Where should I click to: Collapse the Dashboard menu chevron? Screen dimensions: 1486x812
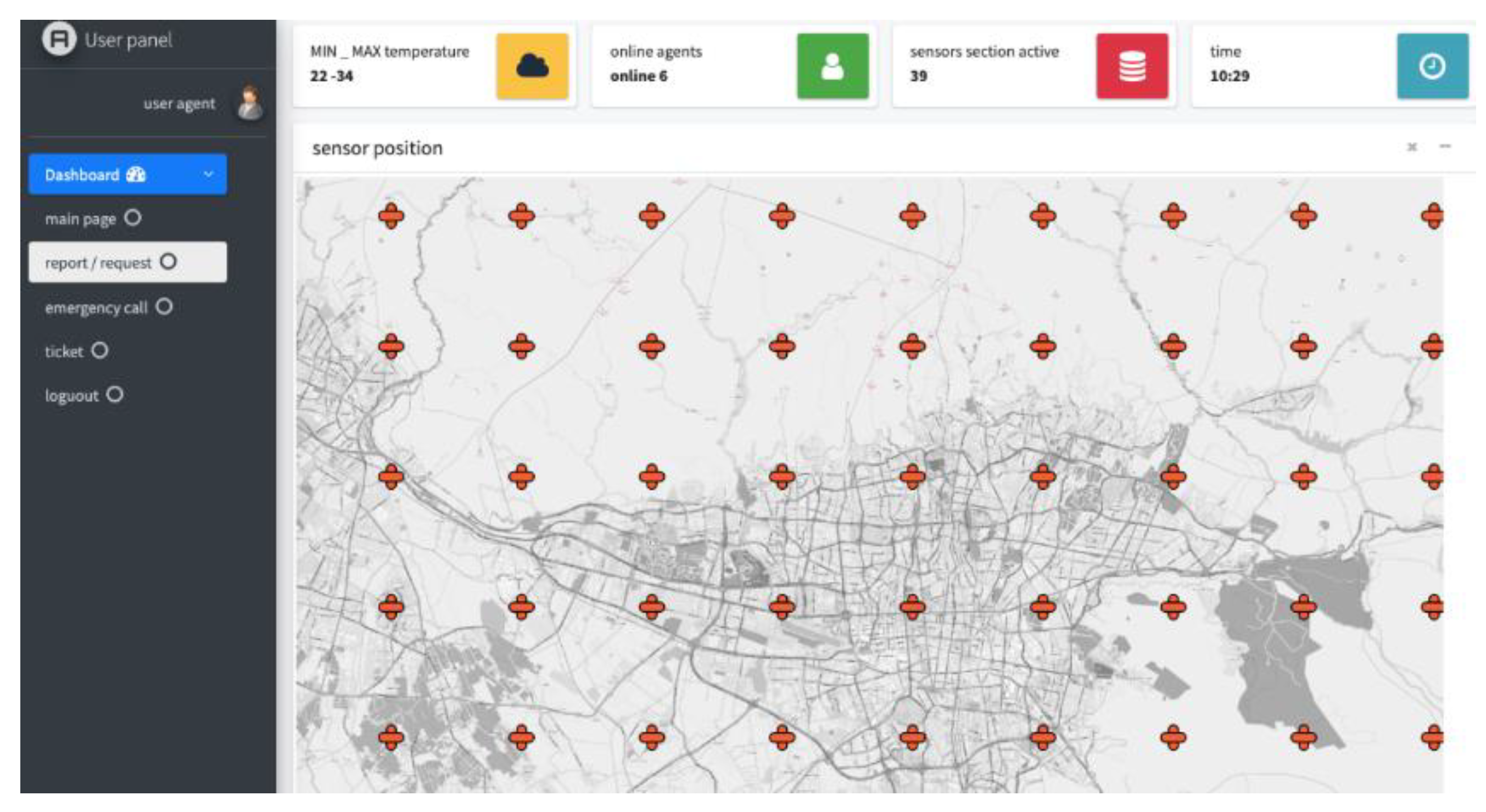tap(208, 174)
